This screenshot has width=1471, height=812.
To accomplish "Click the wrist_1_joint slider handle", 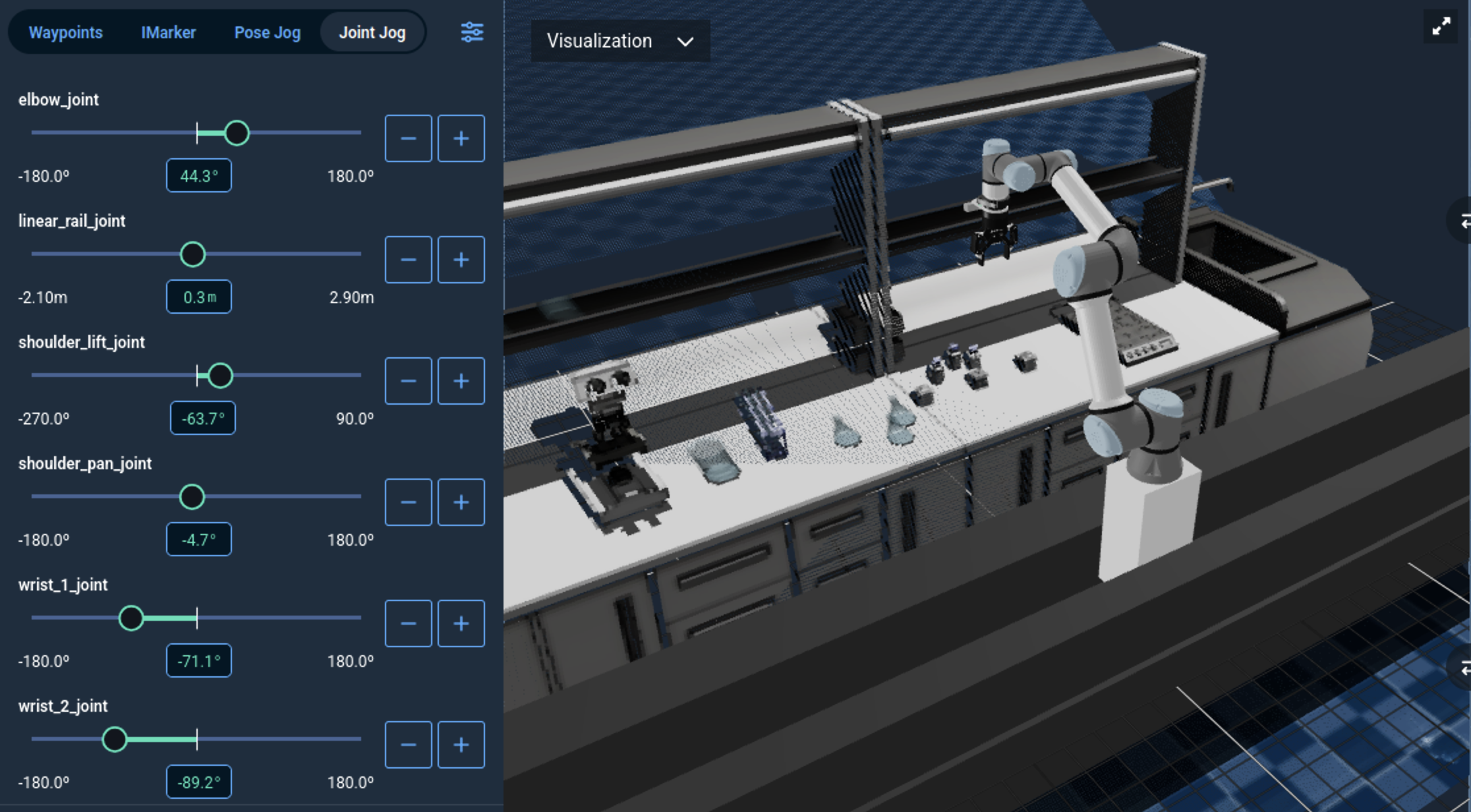I will (x=131, y=618).
